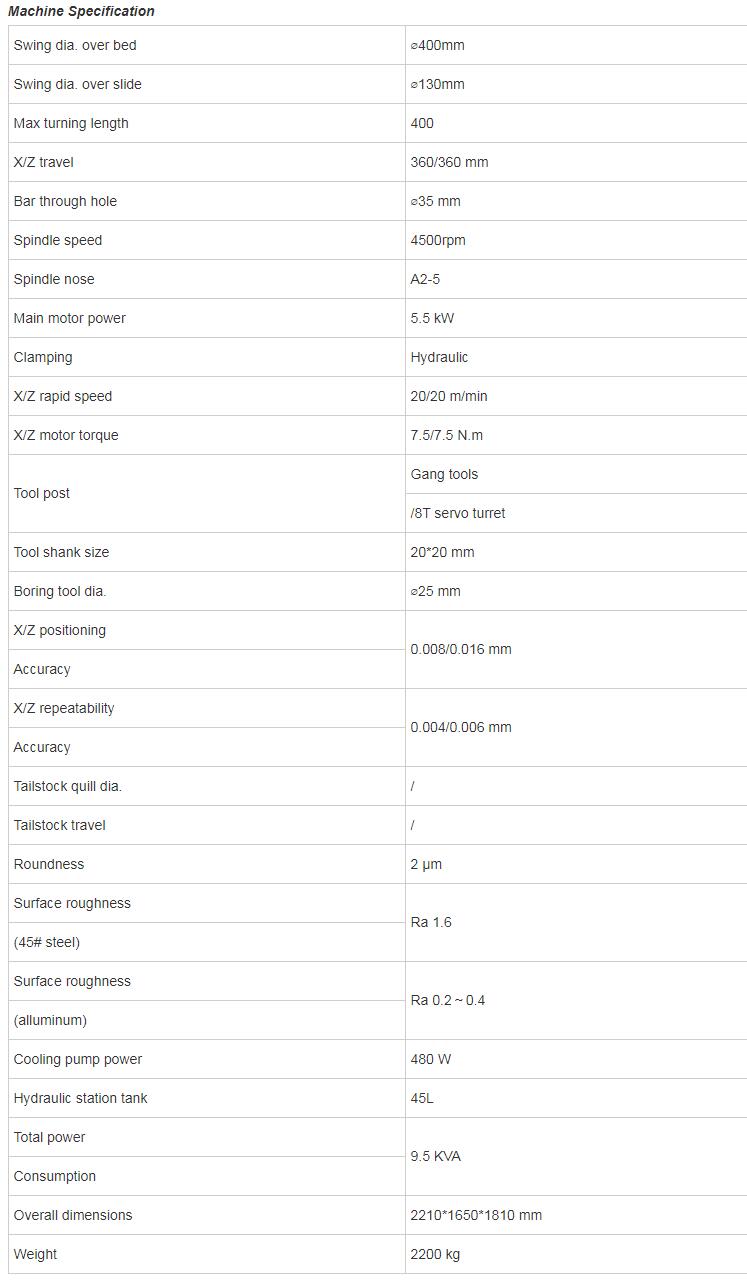Click the 0.008/0.016 mm positioning value
Image resolution: width=747 pixels, height=1286 pixels.
click(x=461, y=649)
